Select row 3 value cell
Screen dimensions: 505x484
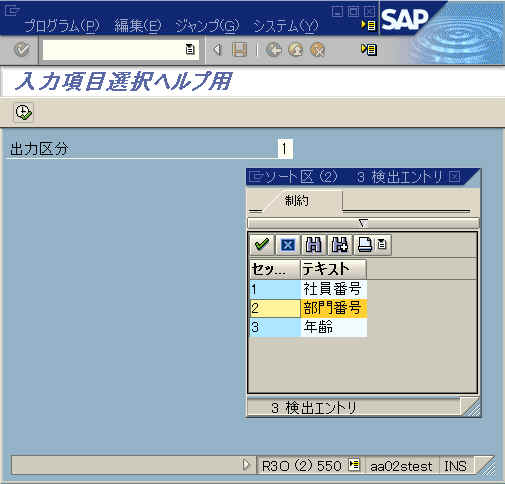[275, 328]
